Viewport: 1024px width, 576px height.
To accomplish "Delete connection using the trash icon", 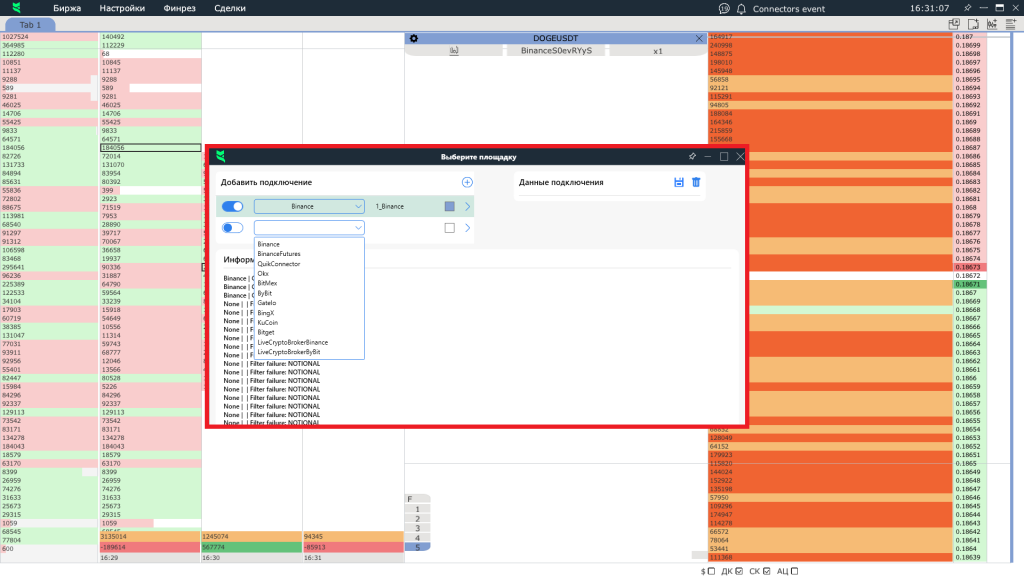I will 696,182.
